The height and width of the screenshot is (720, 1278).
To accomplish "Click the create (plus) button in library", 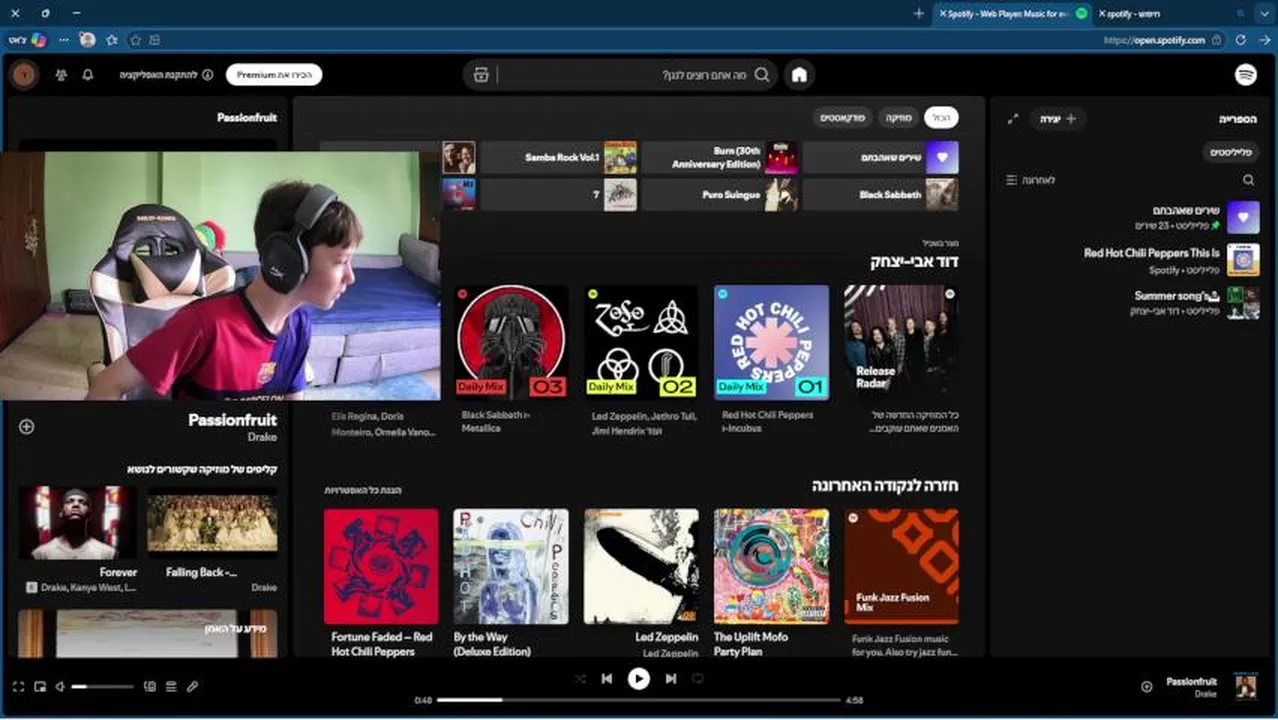I will [x=1058, y=119].
